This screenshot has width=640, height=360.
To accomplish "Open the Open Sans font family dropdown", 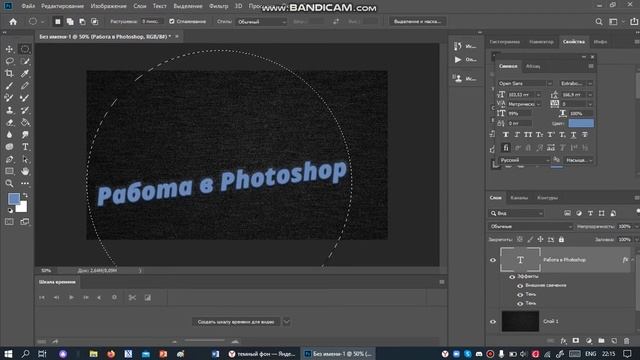I will click(x=525, y=83).
